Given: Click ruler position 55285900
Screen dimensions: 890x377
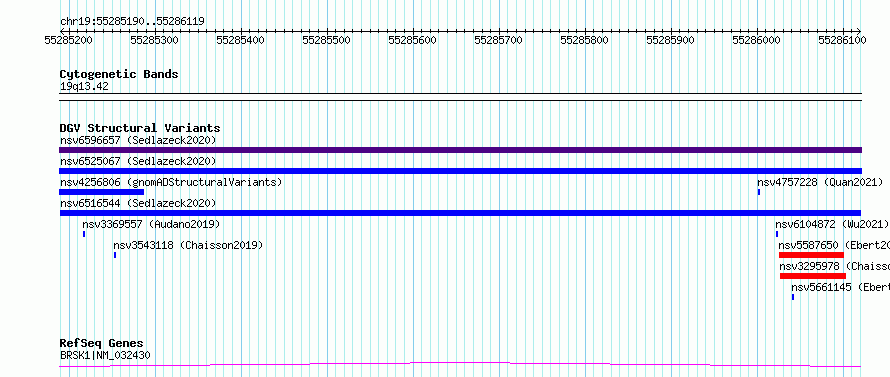Looking at the screenshot, I should pyautogui.click(x=670, y=40).
